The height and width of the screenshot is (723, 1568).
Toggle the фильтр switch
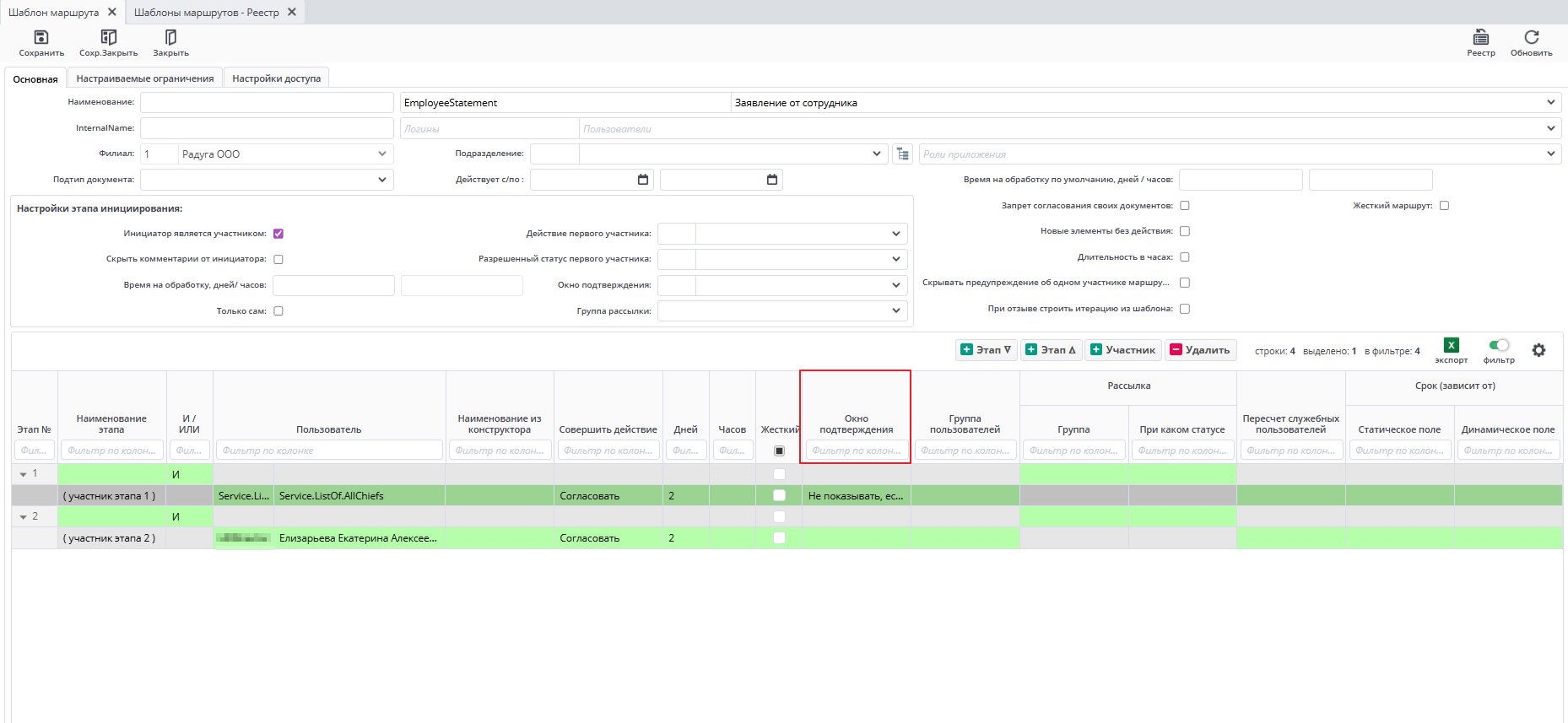(1499, 345)
